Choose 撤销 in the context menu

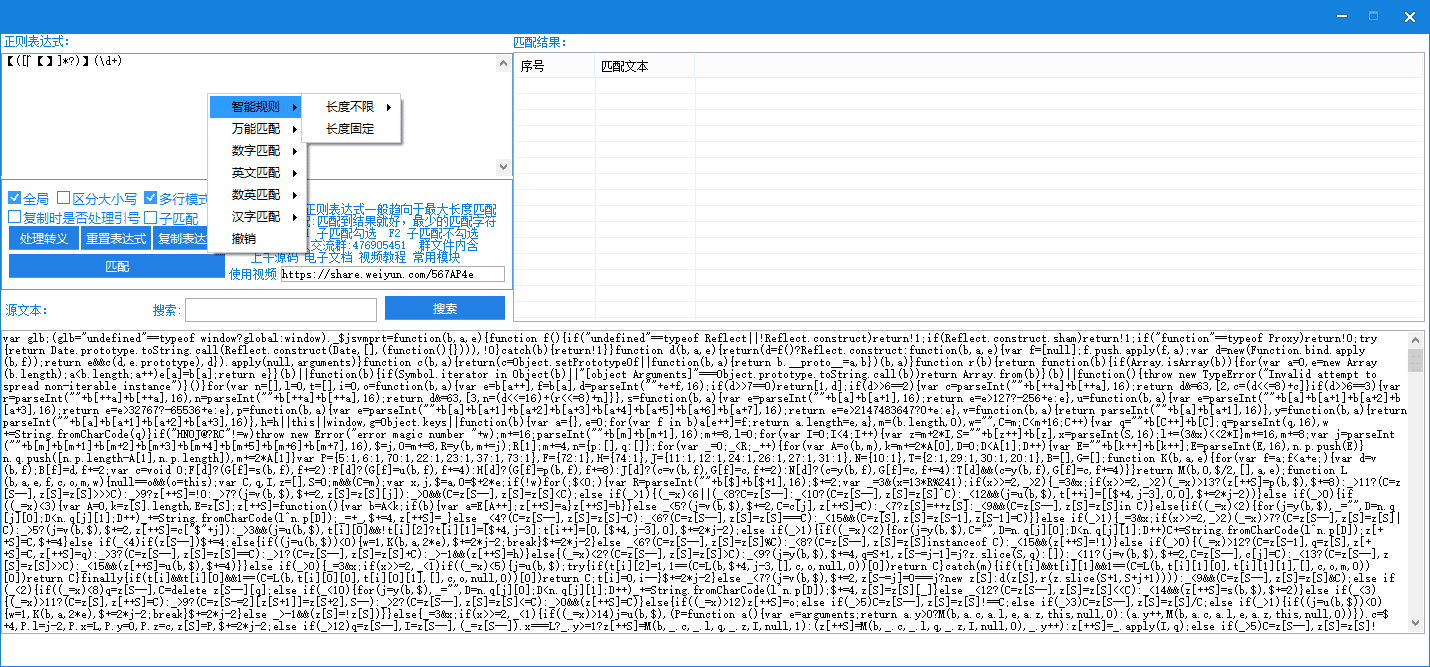tap(244, 239)
